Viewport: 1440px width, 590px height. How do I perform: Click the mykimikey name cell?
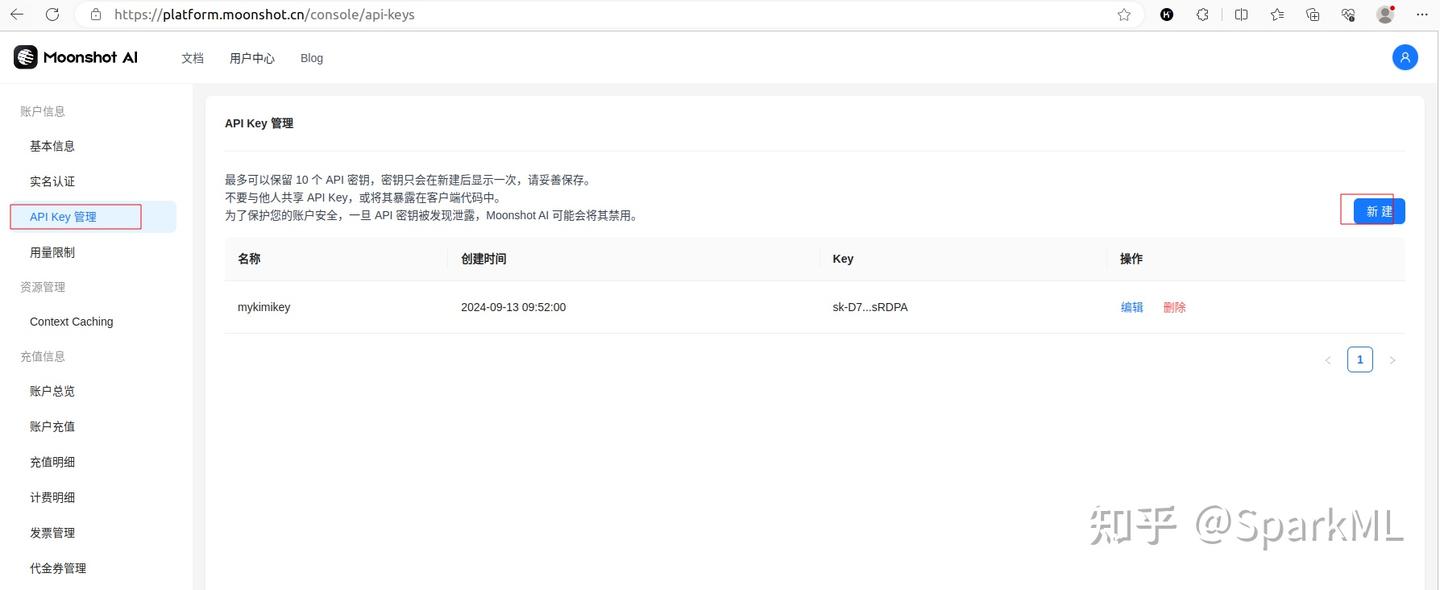click(264, 307)
